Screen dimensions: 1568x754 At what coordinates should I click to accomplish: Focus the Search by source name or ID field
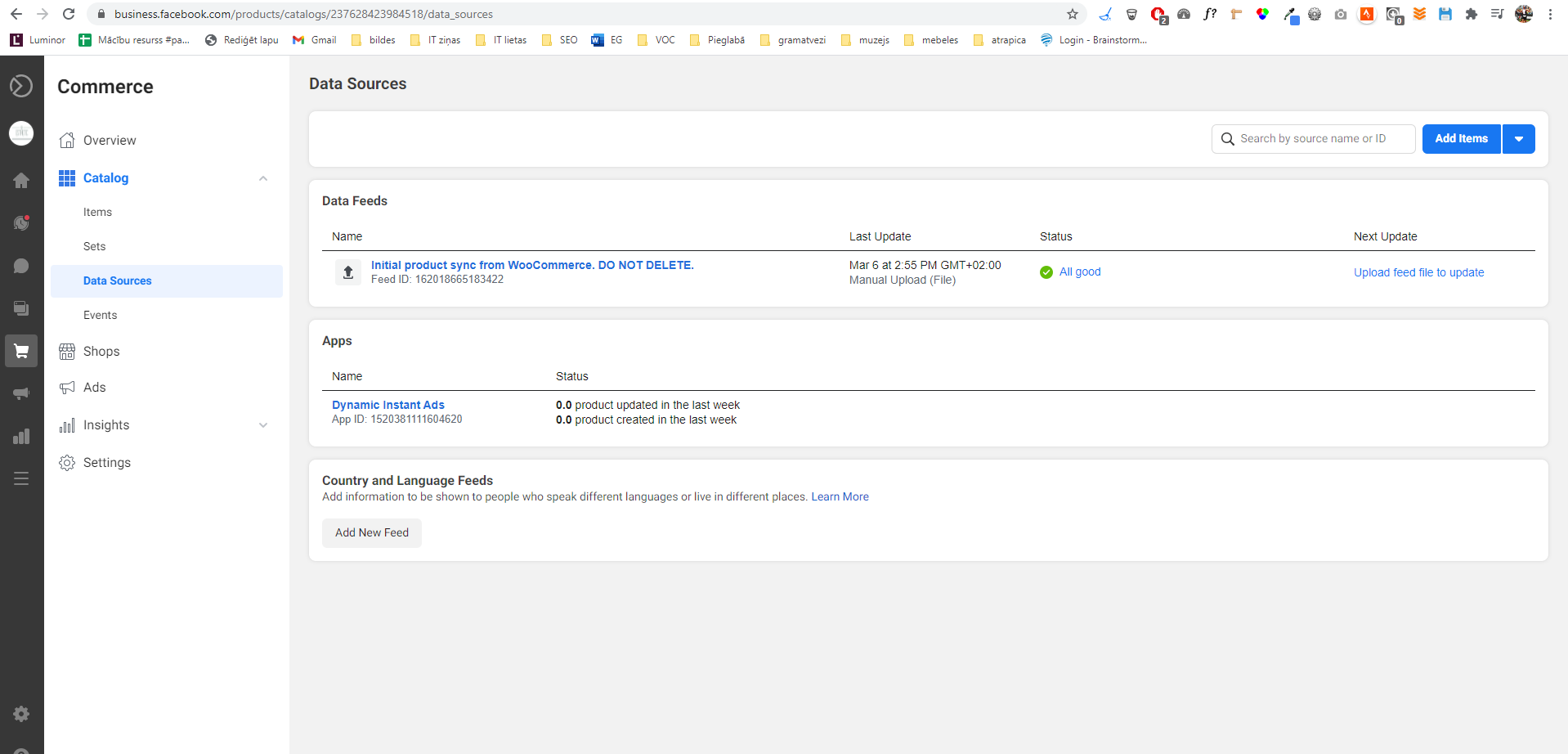[1314, 139]
